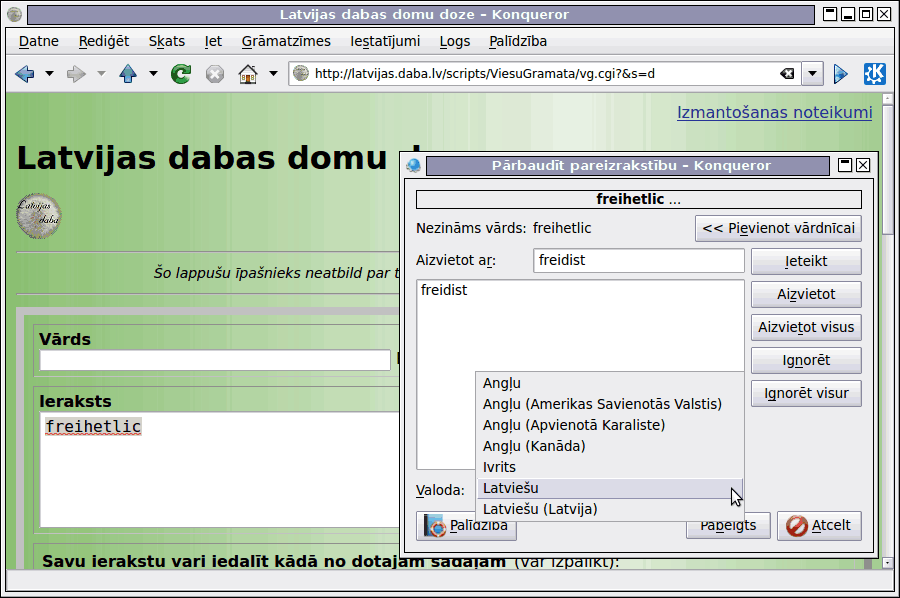
Task: Open the Datne menu
Action: 38,41
